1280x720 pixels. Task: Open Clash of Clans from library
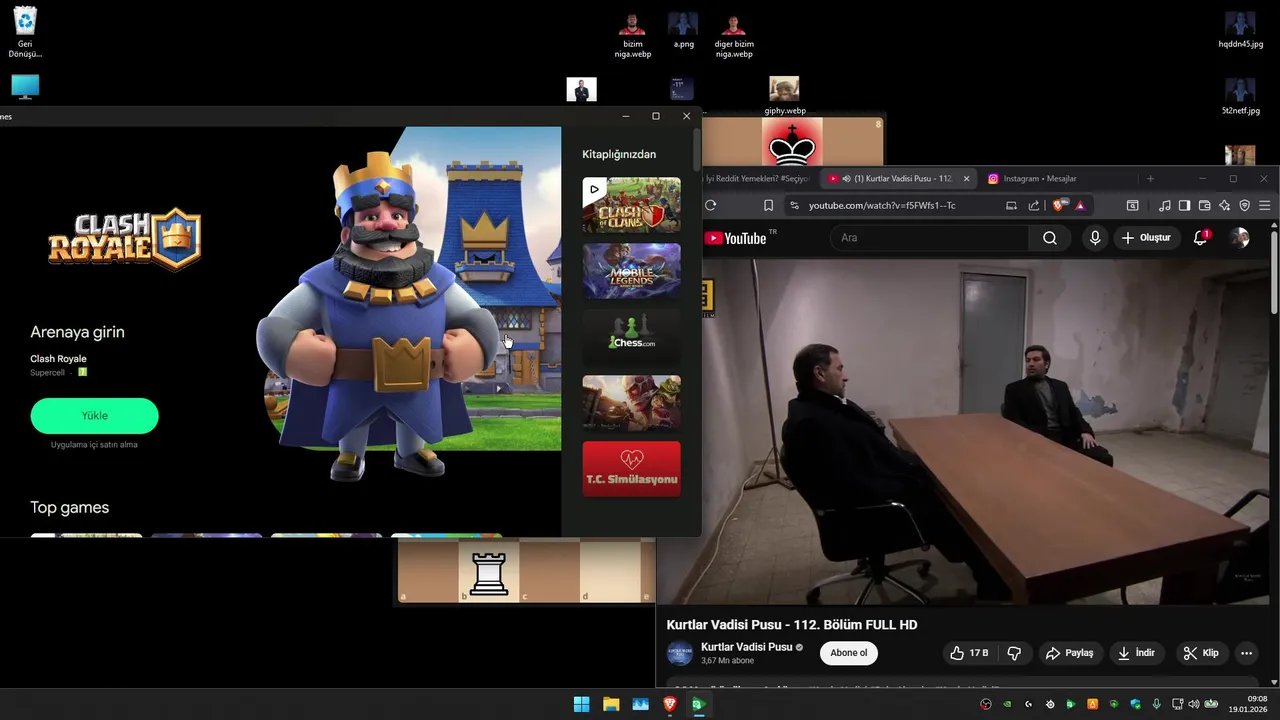click(x=631, y=205)
